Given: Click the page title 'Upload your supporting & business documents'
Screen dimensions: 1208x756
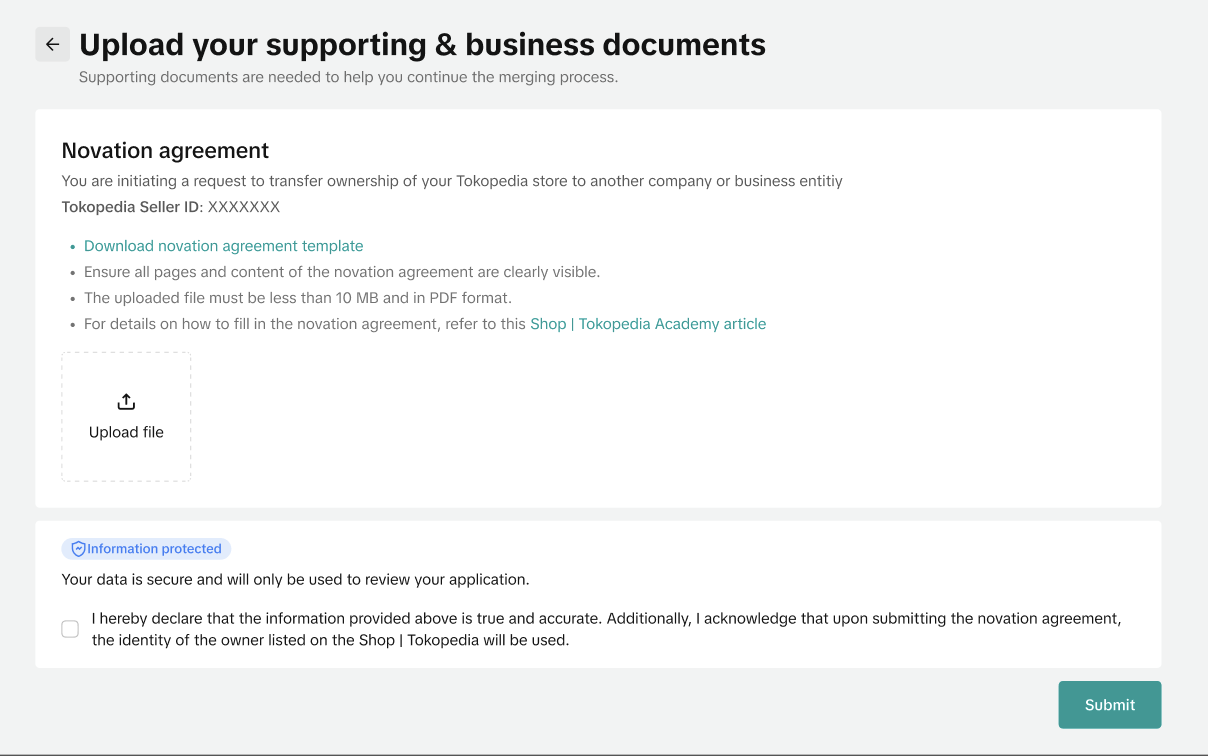Looking at the screenshot, I should [x=422, y=45].
